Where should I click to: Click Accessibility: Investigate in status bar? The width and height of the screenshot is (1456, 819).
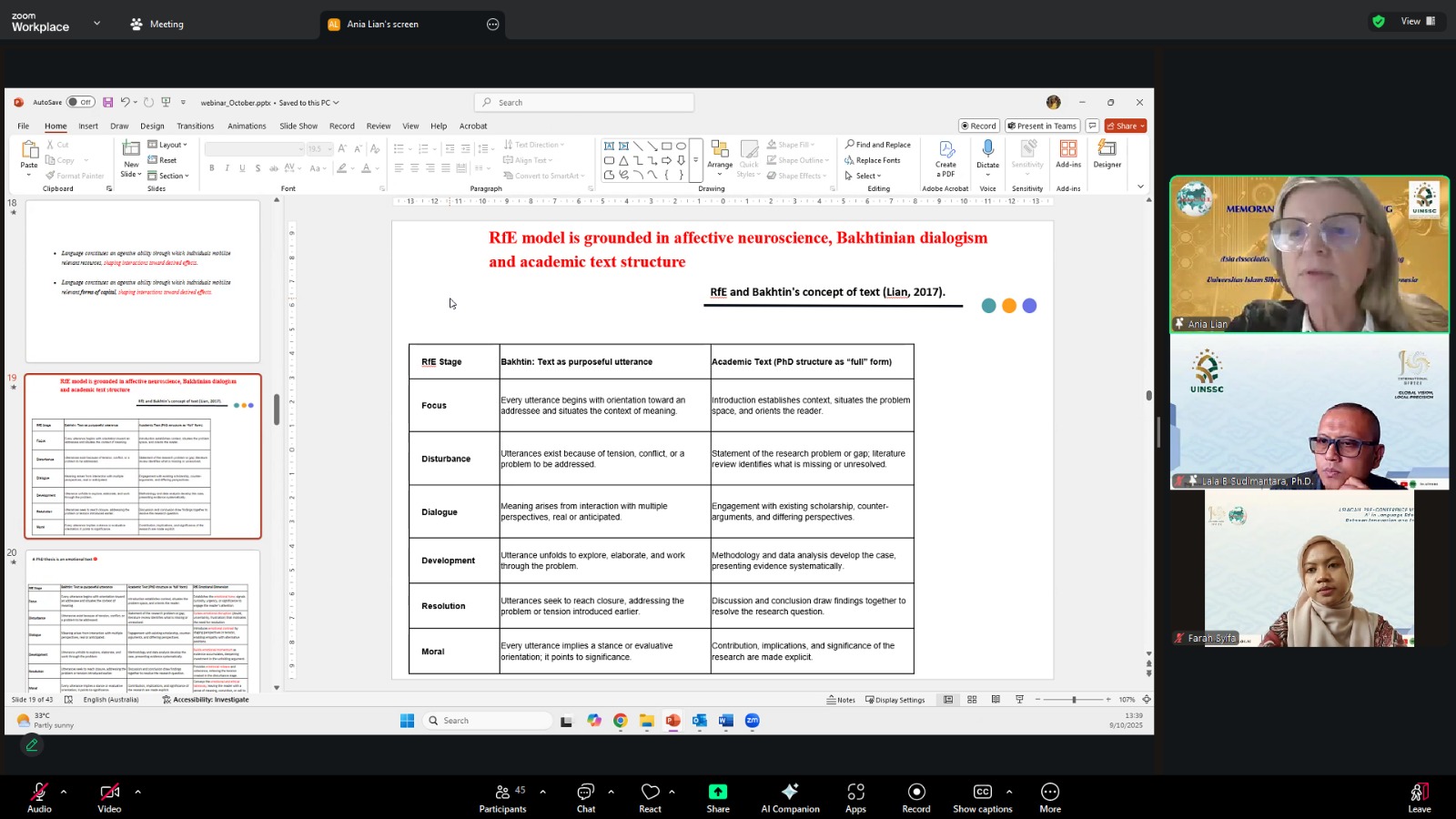(x=206, y=700)
